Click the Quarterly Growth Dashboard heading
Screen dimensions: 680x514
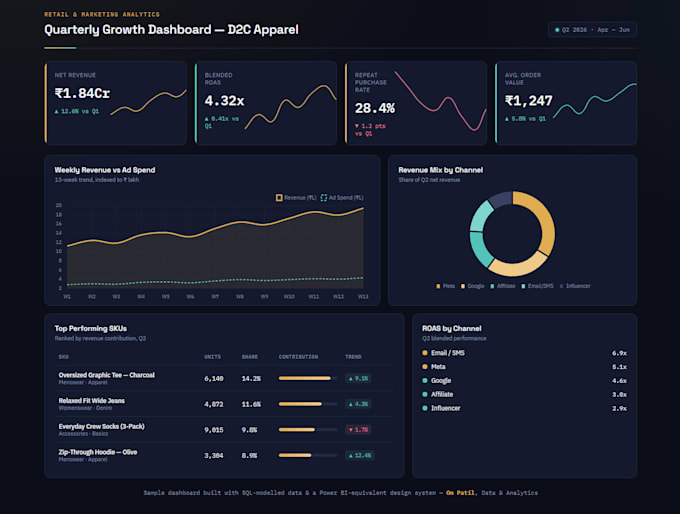click(171, 30)
